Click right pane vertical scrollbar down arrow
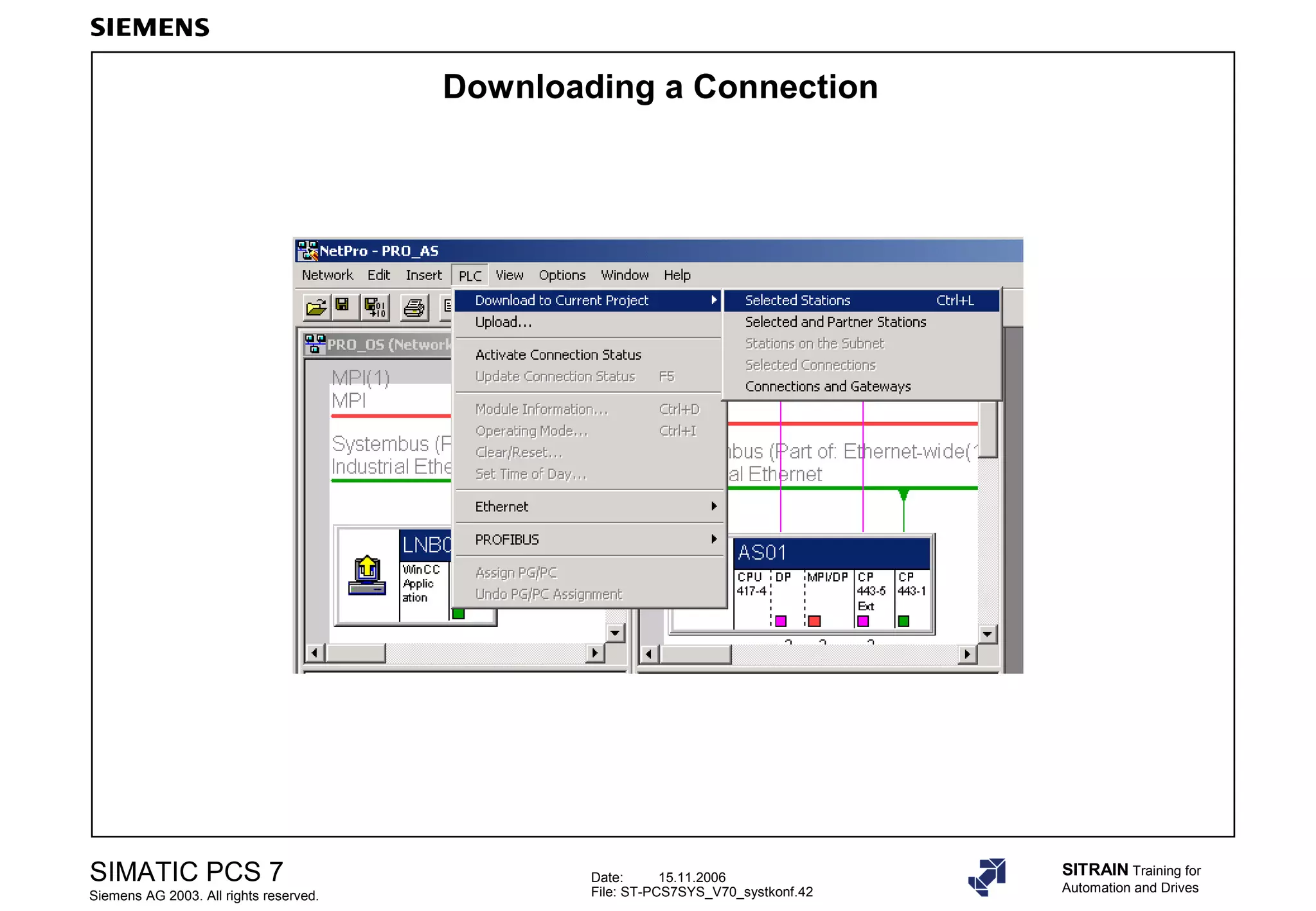This screenshot has height=911, width=1316. (x=988, y=634)
